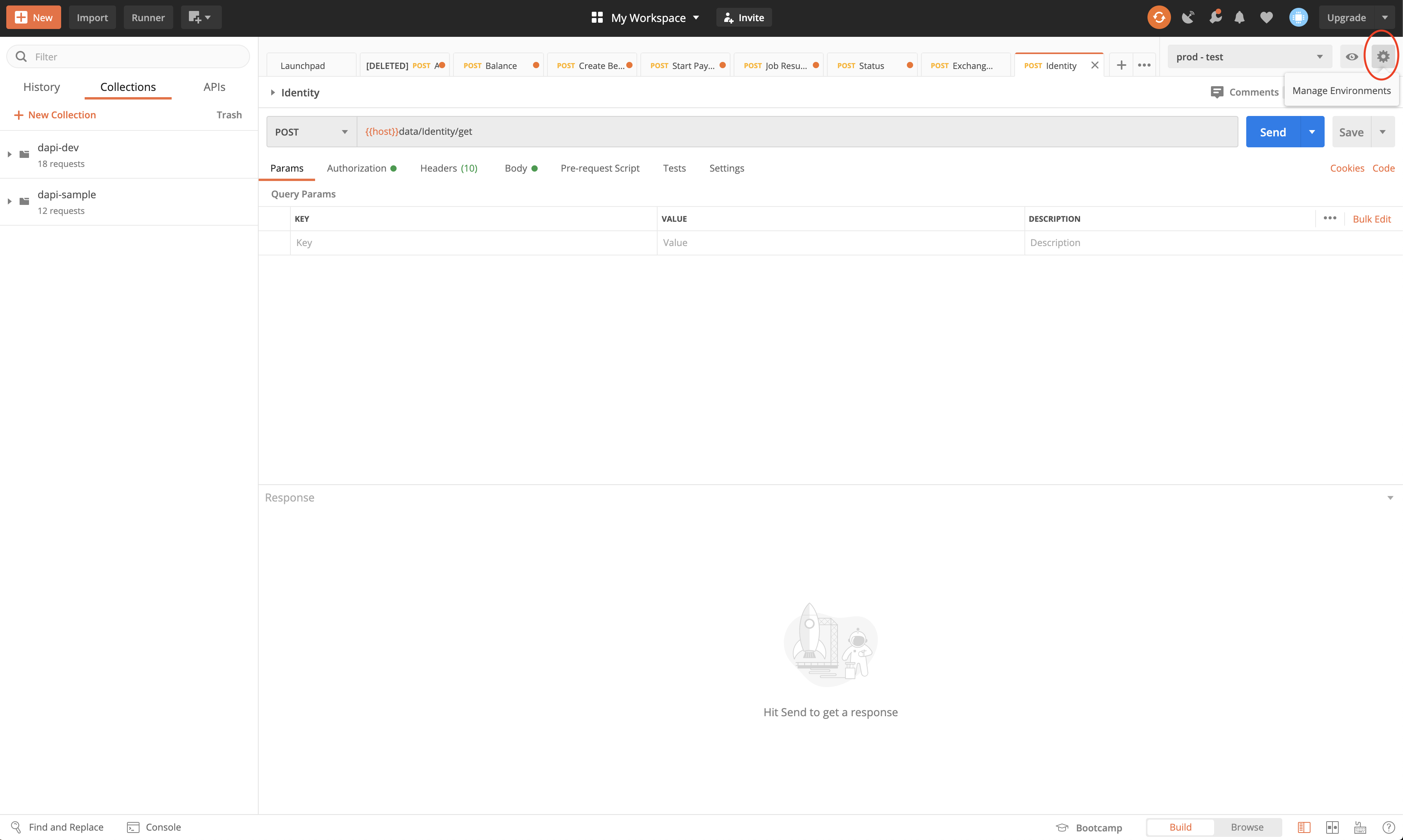The width and height of the screenshot is (1403, 840).
Task: Click the sync status icon
Action: 1158,18
